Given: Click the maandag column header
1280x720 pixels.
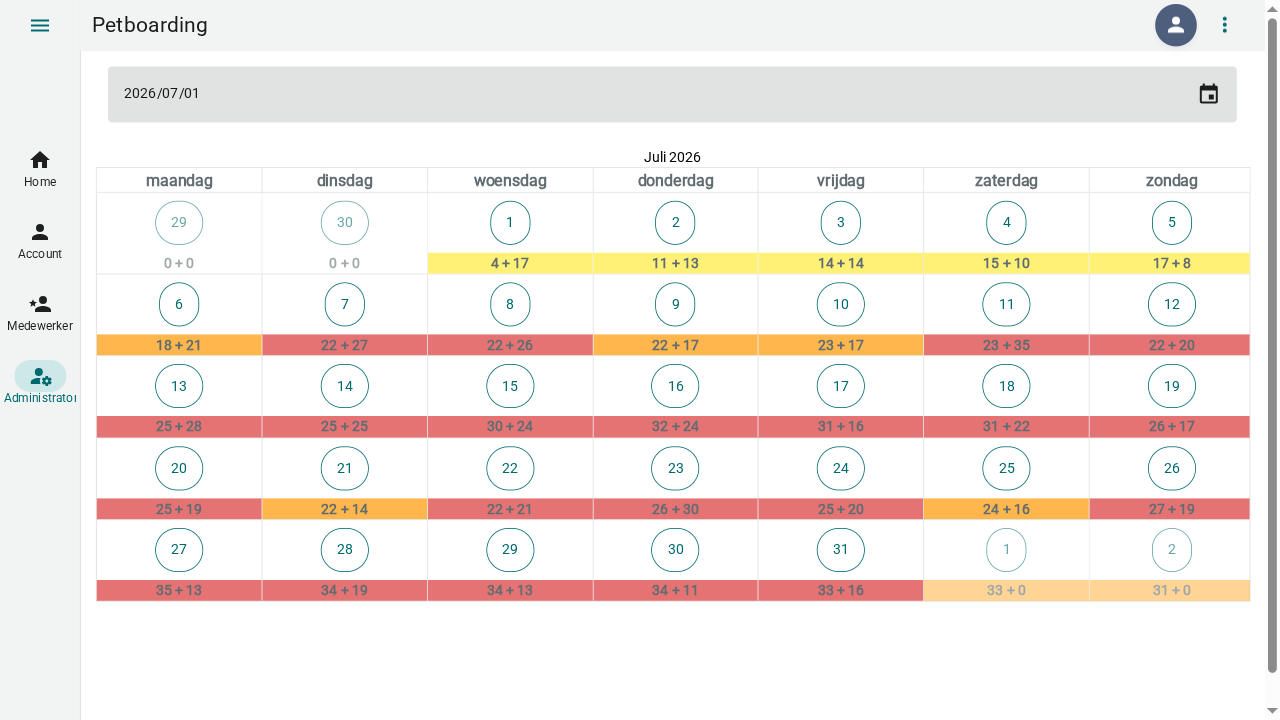Looking at the screenshot, I should (179, 181).
